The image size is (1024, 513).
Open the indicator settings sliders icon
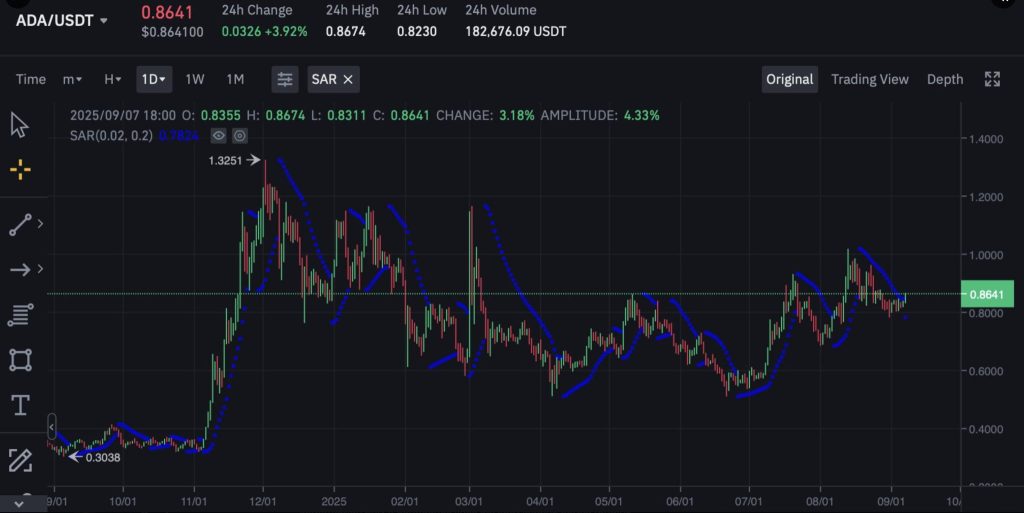pos(285,79)
